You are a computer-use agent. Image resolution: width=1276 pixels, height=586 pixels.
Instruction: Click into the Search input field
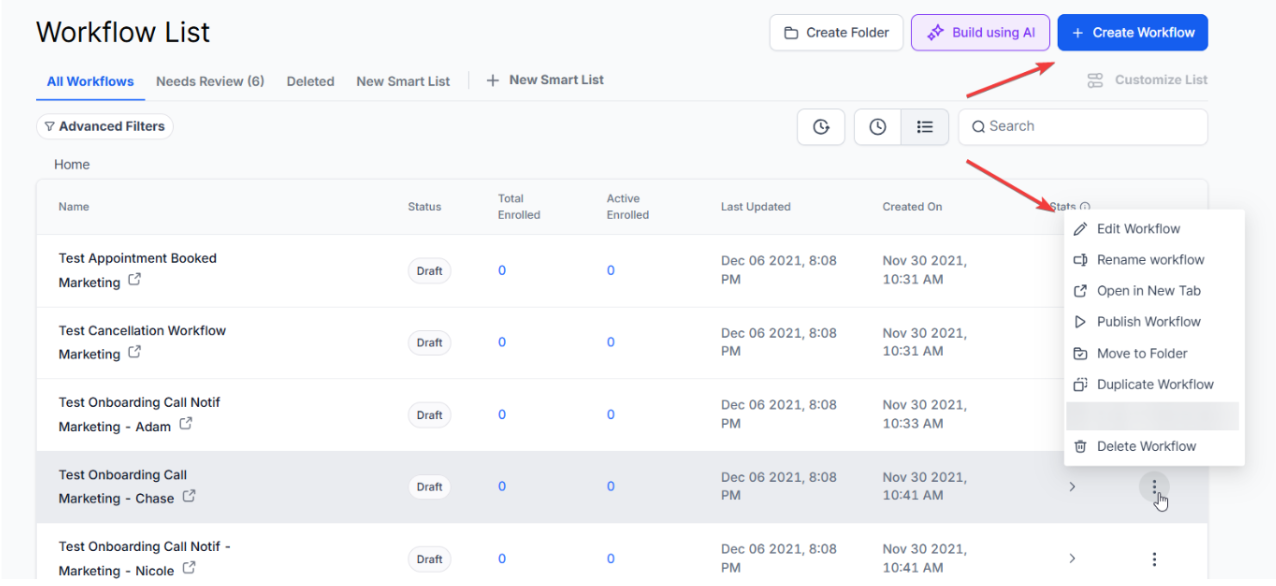point(1090,127)
